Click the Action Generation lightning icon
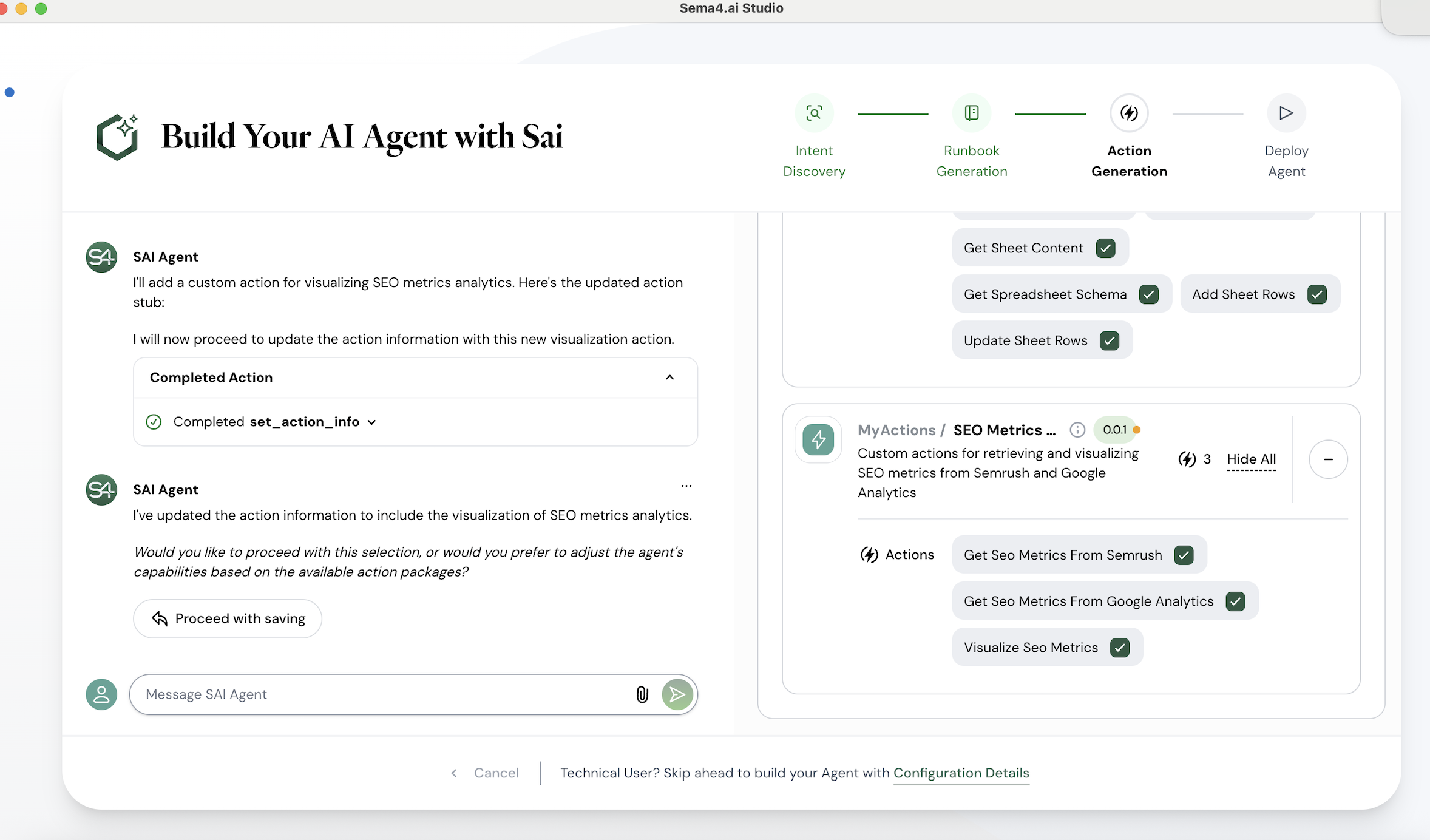1430x840 pixels. 1129,113
